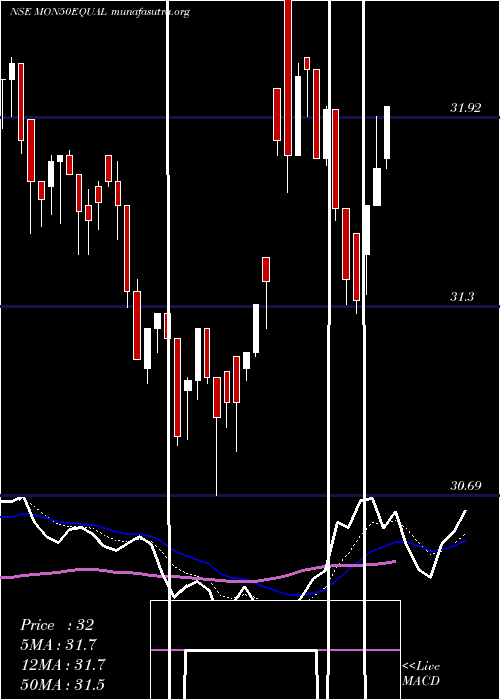The width and height of the screenshot is (500, 700).
Task: Click the 5MA : 31.7 value
Action: (59, 645)
